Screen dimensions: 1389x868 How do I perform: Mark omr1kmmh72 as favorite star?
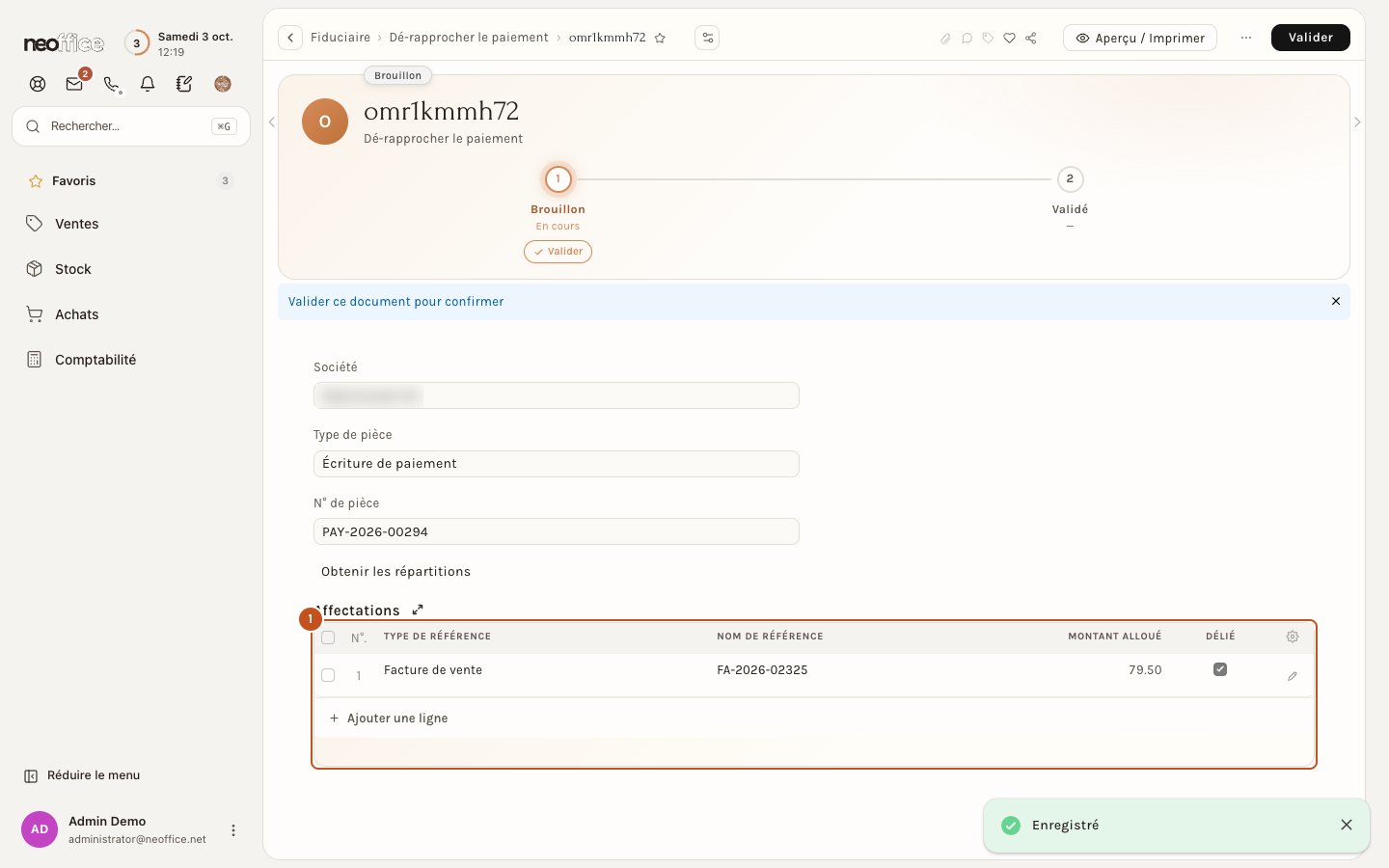click(x=660, y=38)
